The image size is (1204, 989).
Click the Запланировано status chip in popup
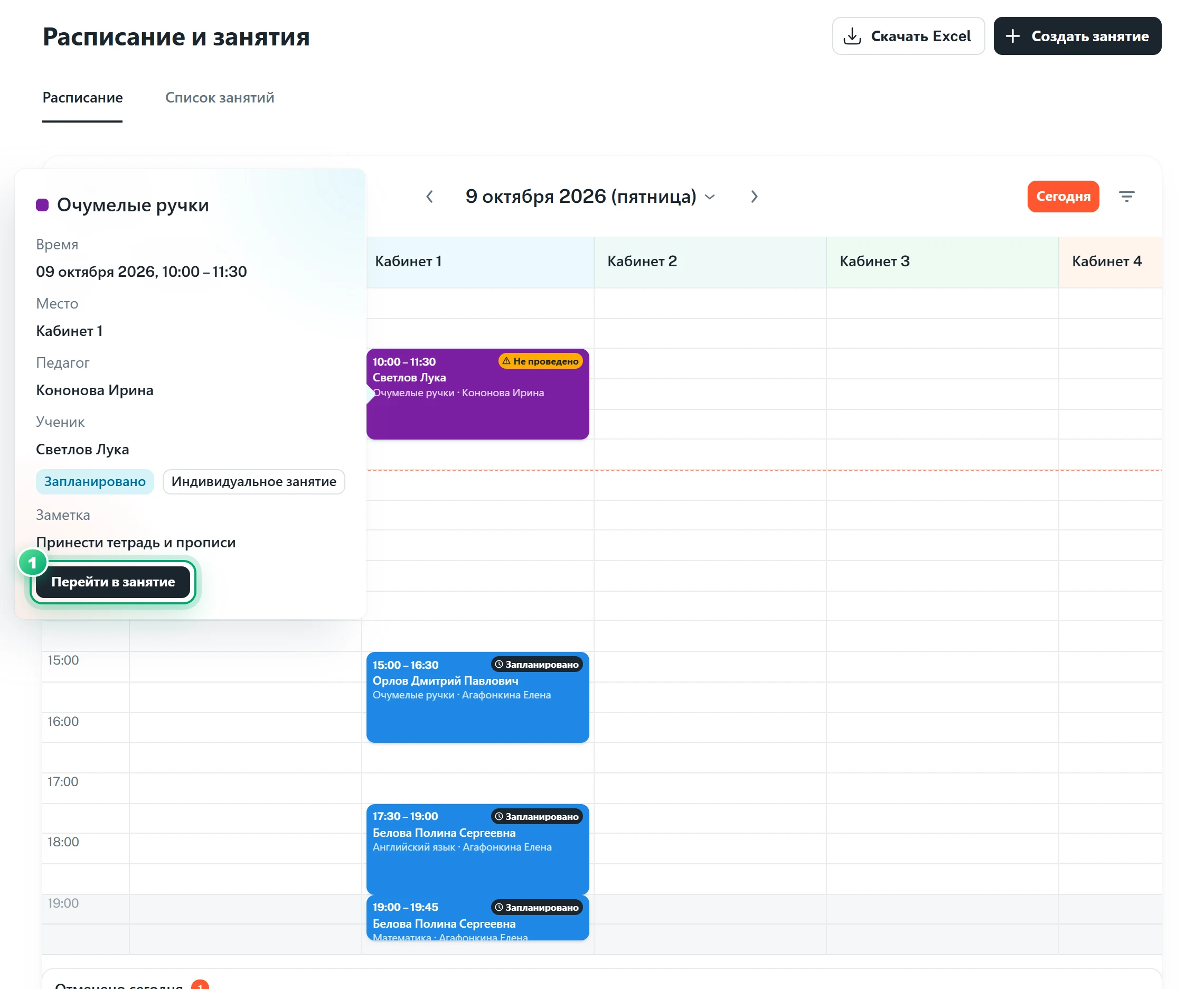click(x=95, y=482)
